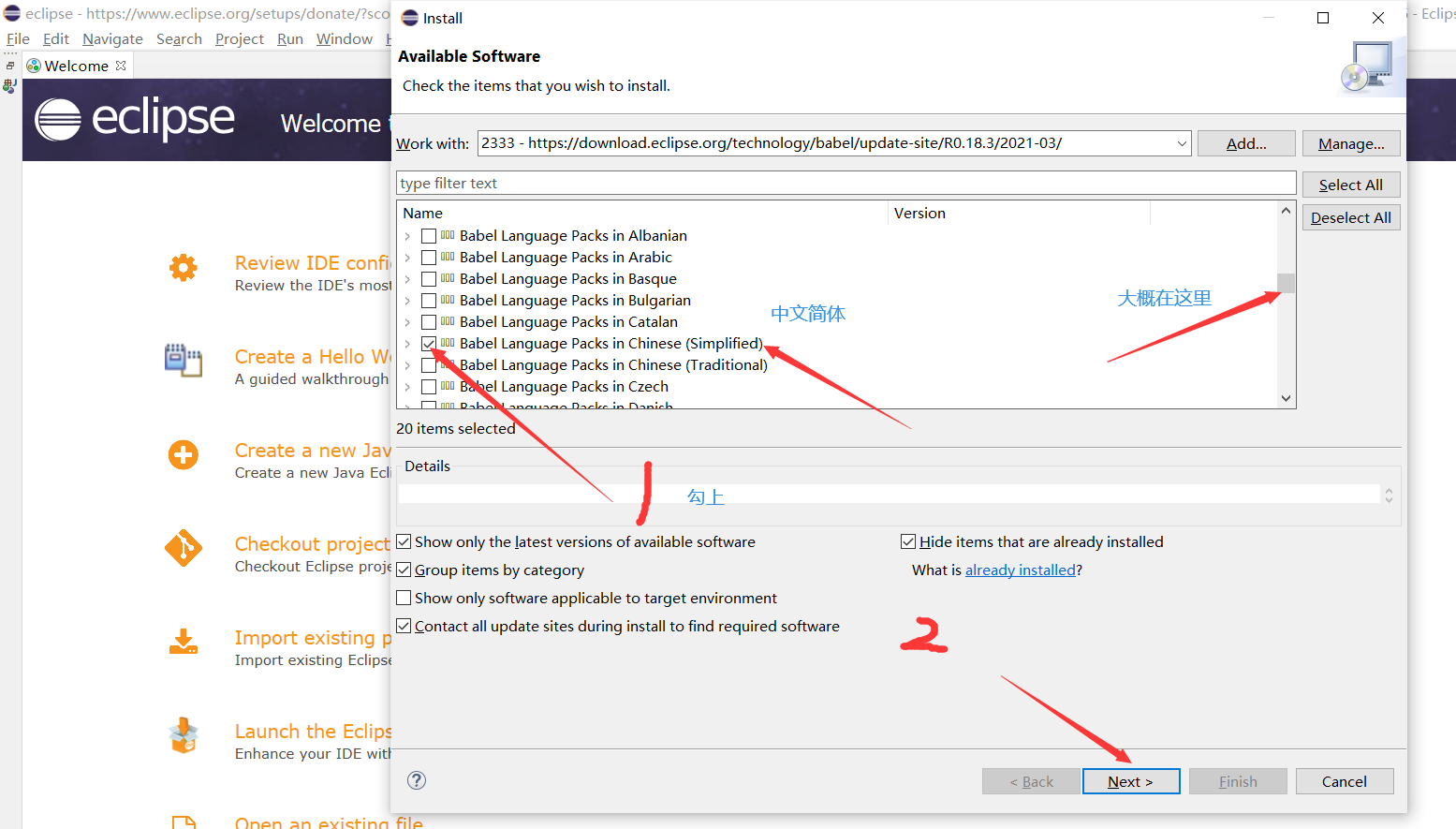Click the type filter text field
Image resolution: width=1456 pixels, height=829 pixels.
(846, 183)
